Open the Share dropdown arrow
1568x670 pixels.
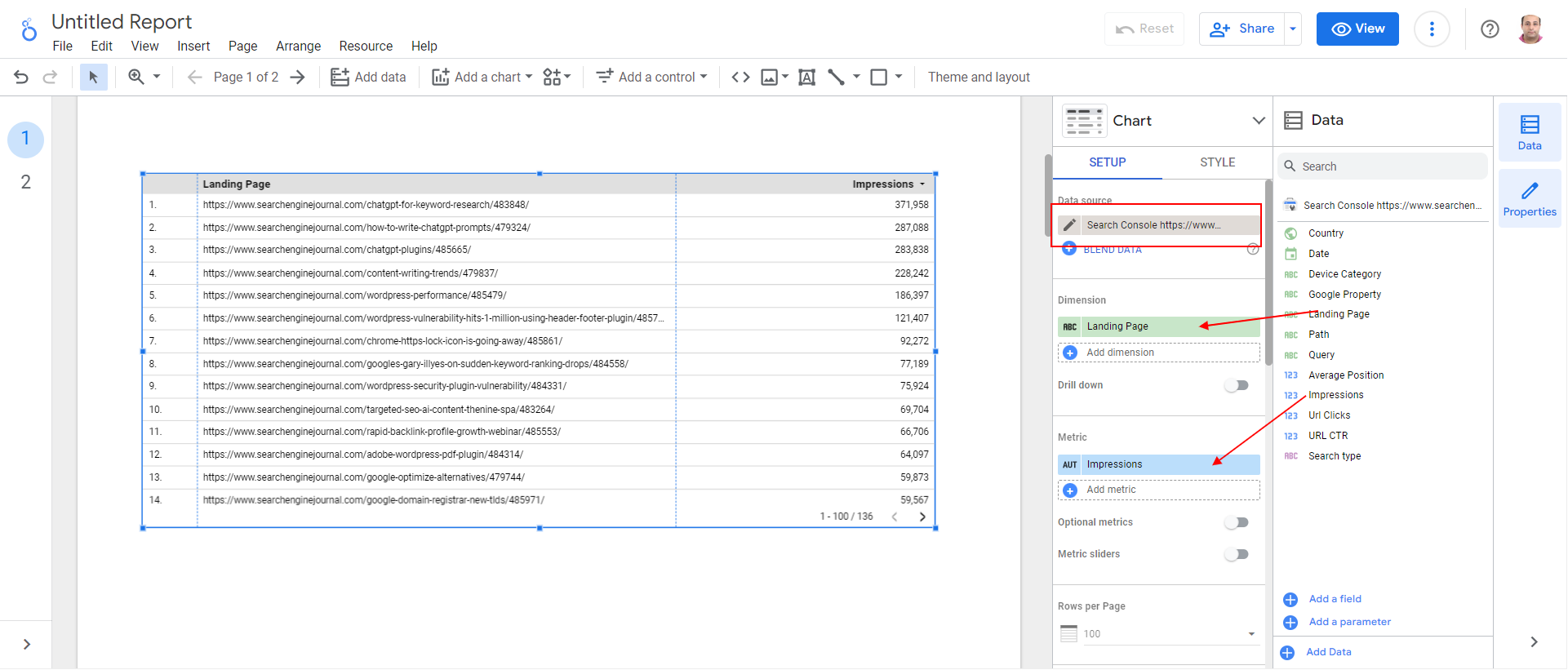[1293, 29]
